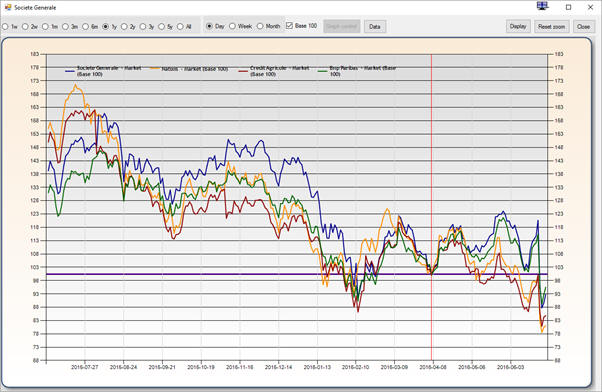Viewport: 602px width, 392px height.
Task: Click the monitor icon in the title bar
Action: point(542,6)
